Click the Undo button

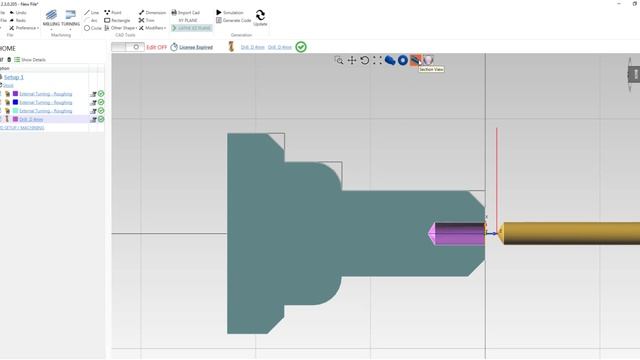(x=18, y=13)
